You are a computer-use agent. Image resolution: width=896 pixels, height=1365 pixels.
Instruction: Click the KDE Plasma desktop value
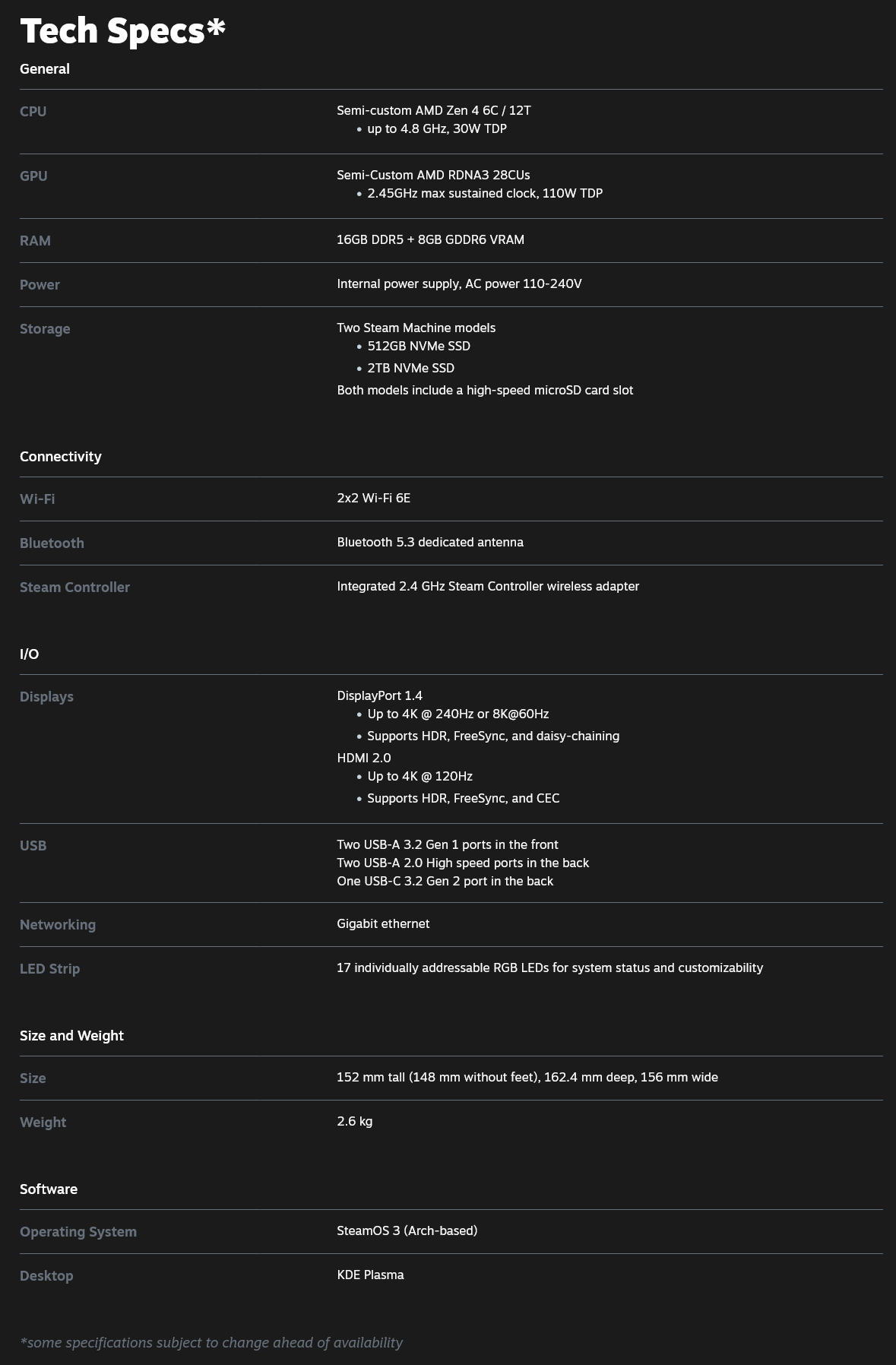pyautogui.click(x=371, y=1275)
